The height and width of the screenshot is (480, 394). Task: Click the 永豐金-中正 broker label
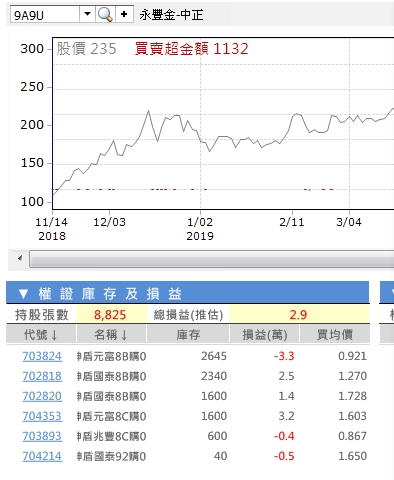[171, 15]
